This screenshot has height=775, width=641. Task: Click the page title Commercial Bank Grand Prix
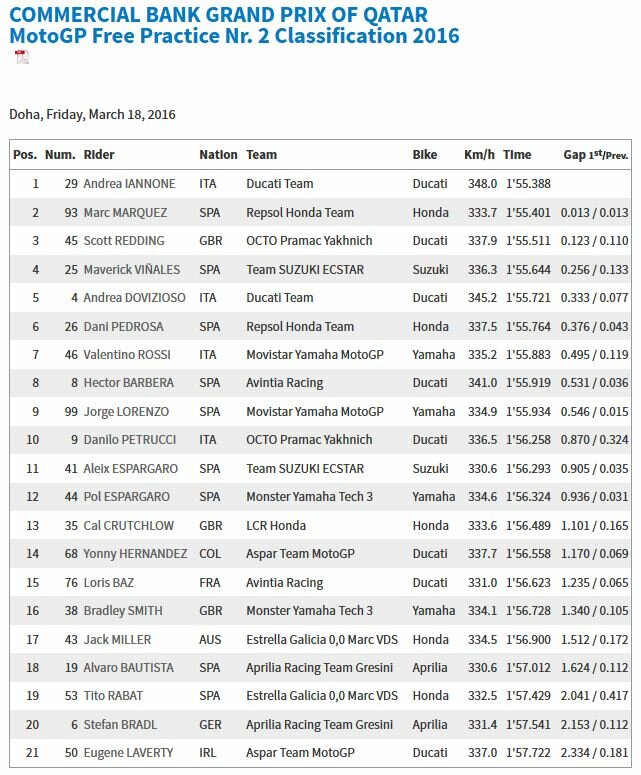[218, 15]
